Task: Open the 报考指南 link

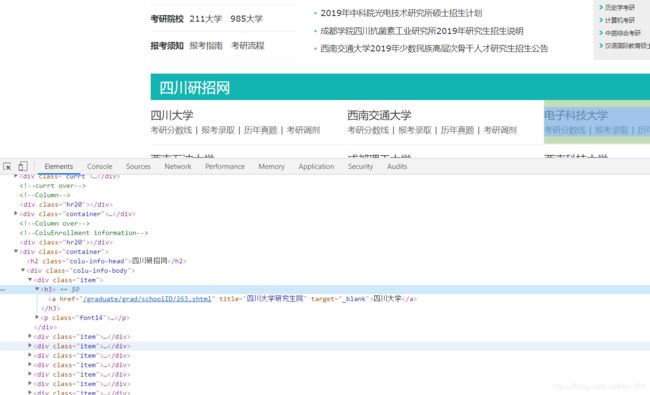Action: 206,46
